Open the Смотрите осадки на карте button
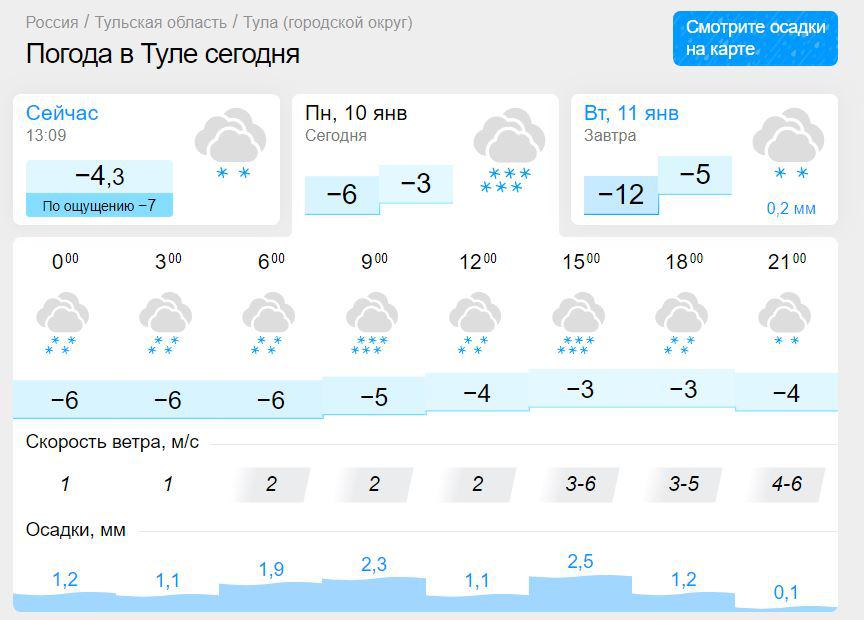The image size is (864, 620). click(x=755, y=38)
